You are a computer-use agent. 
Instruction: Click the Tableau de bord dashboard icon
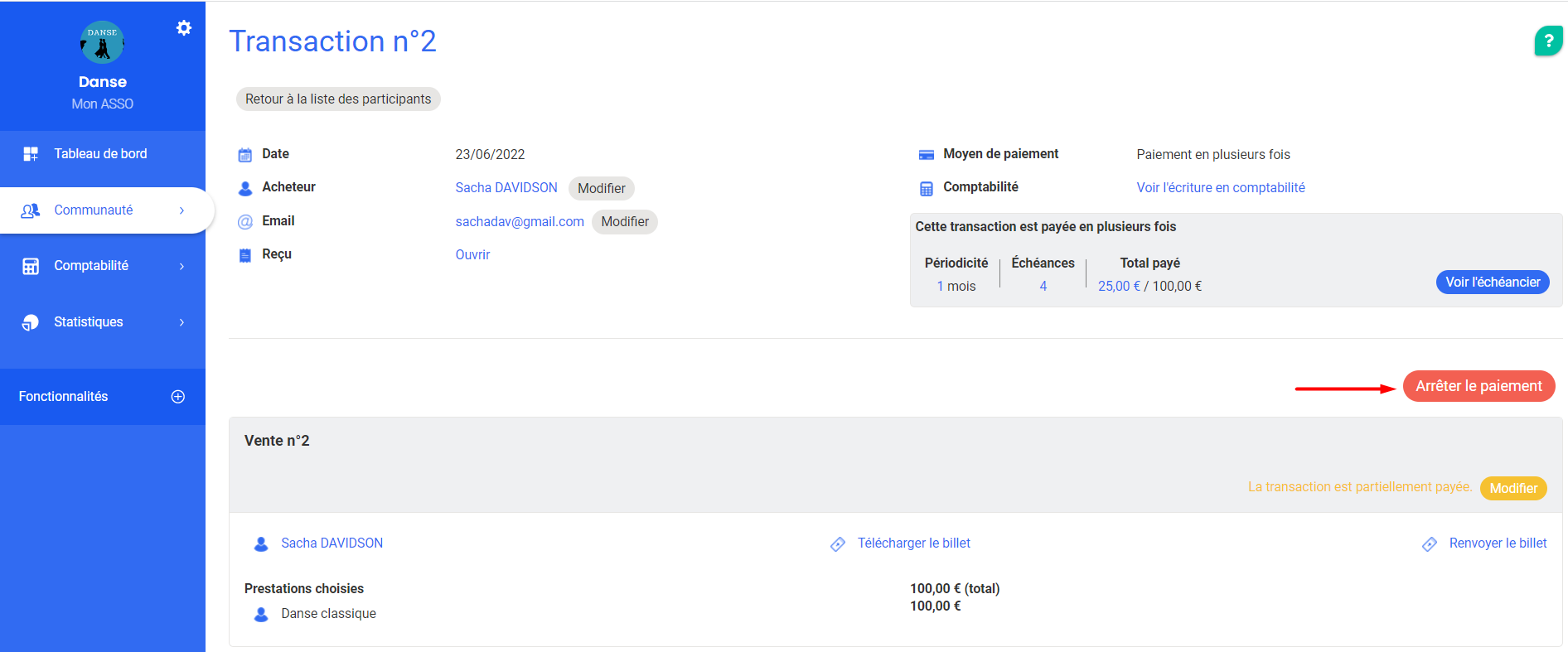(x=31, y=154)
